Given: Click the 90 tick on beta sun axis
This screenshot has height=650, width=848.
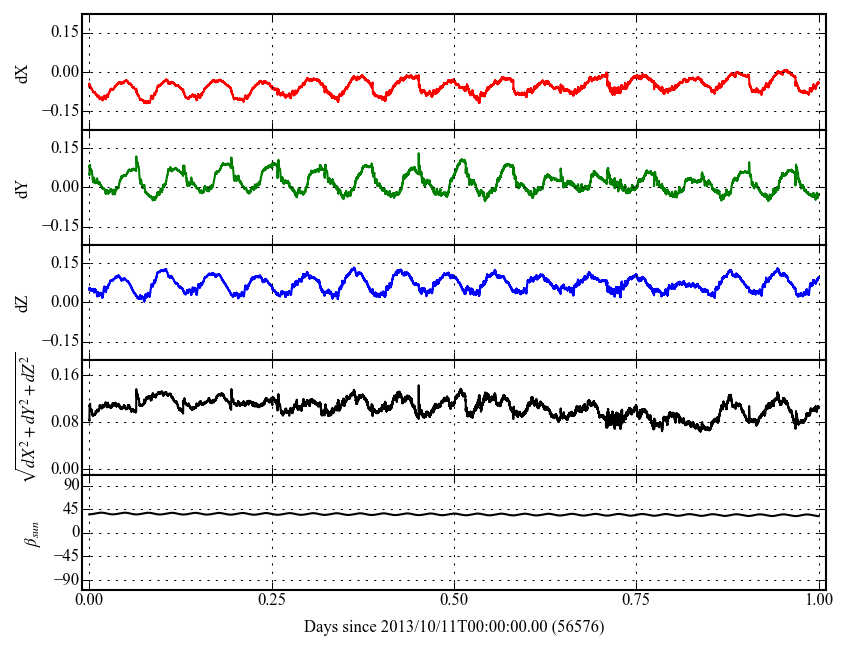Looking at the screenshot, I should pos(68,485).
